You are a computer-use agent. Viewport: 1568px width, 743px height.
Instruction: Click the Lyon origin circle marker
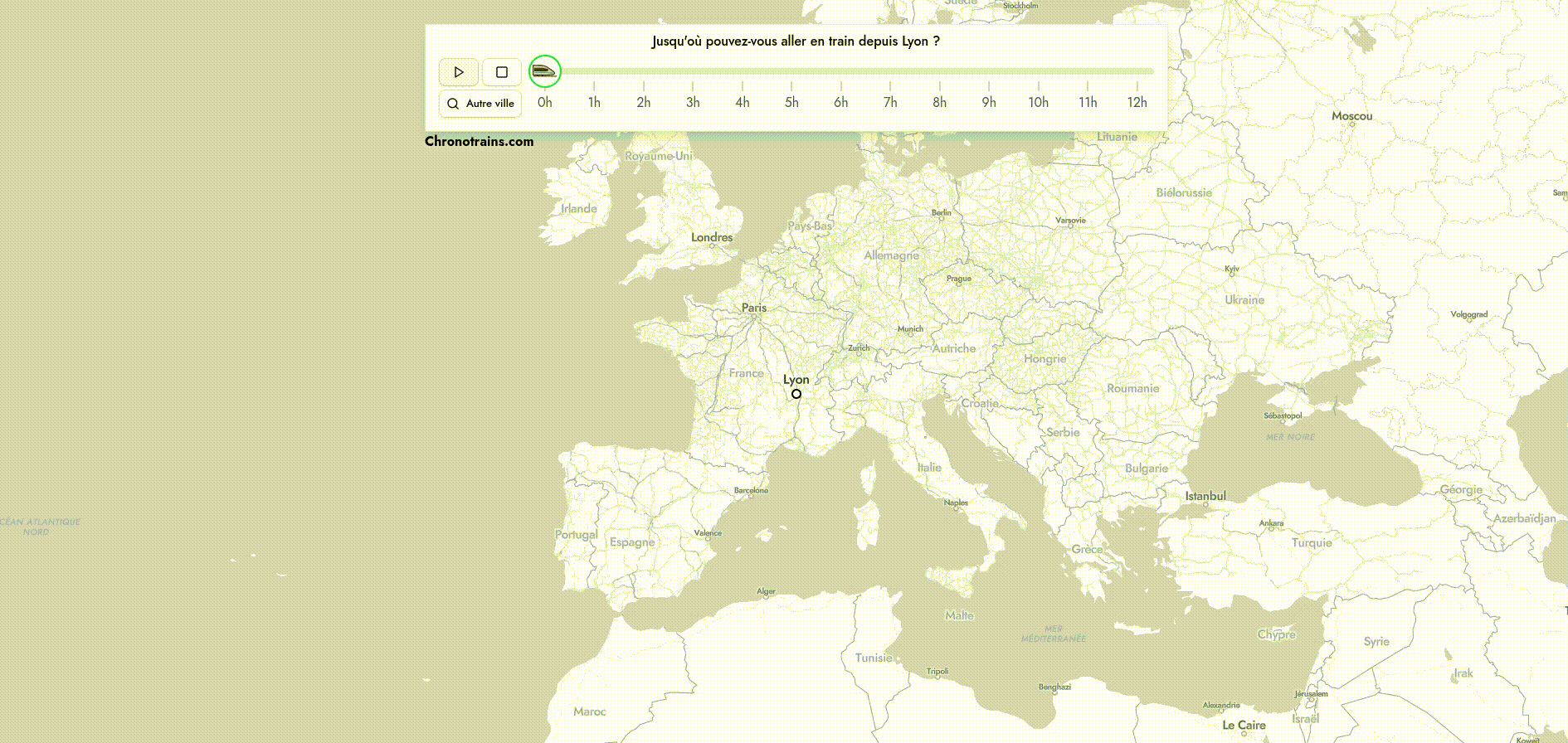point(796,394)
